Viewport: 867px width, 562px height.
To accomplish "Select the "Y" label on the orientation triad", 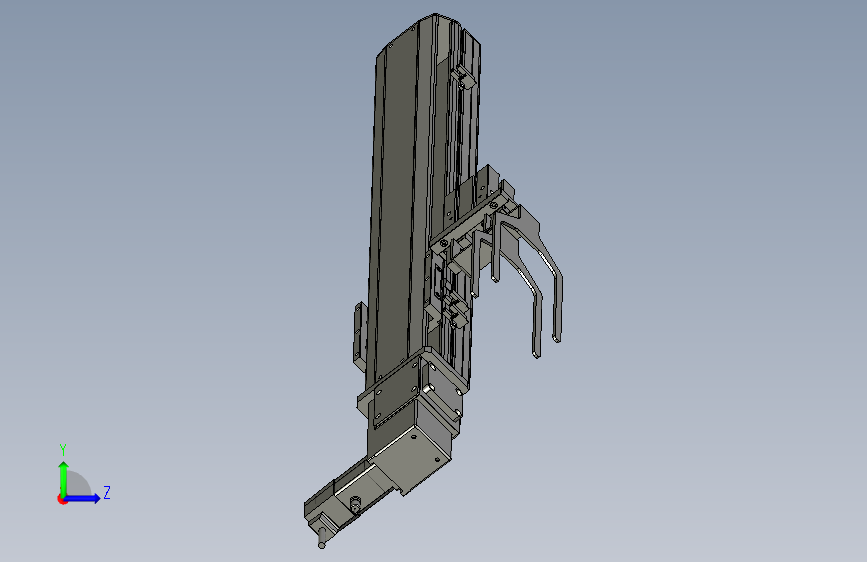I will coord(63,449).
